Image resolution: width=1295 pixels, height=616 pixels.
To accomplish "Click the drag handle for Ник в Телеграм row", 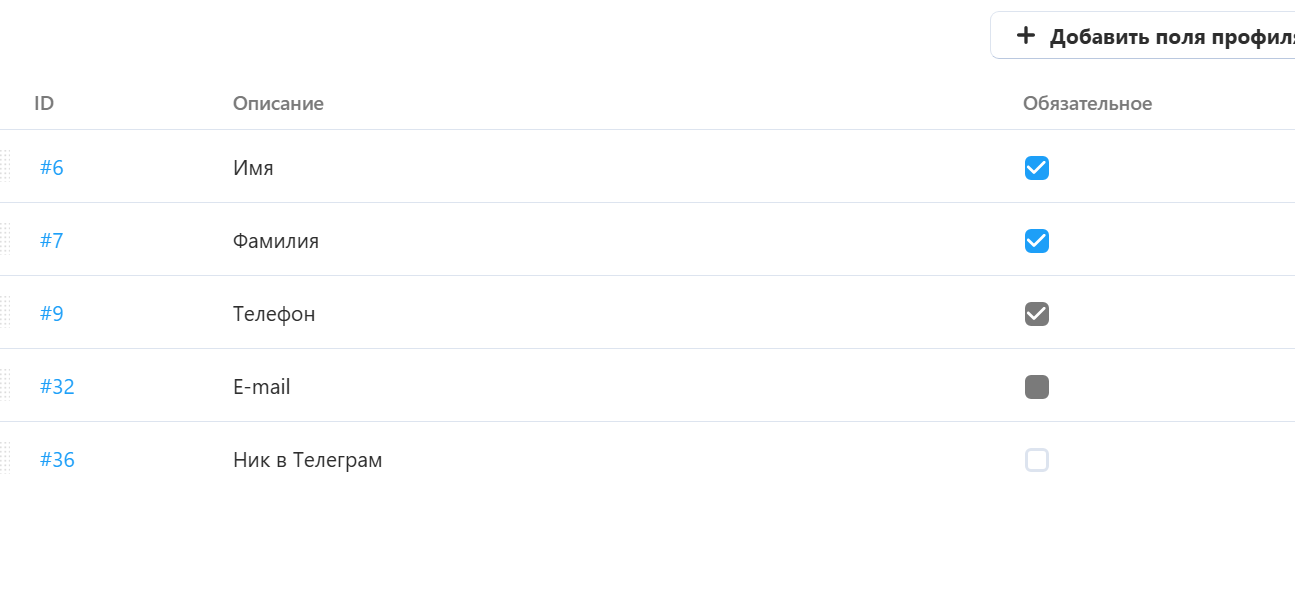I will (x=5, y=459).
